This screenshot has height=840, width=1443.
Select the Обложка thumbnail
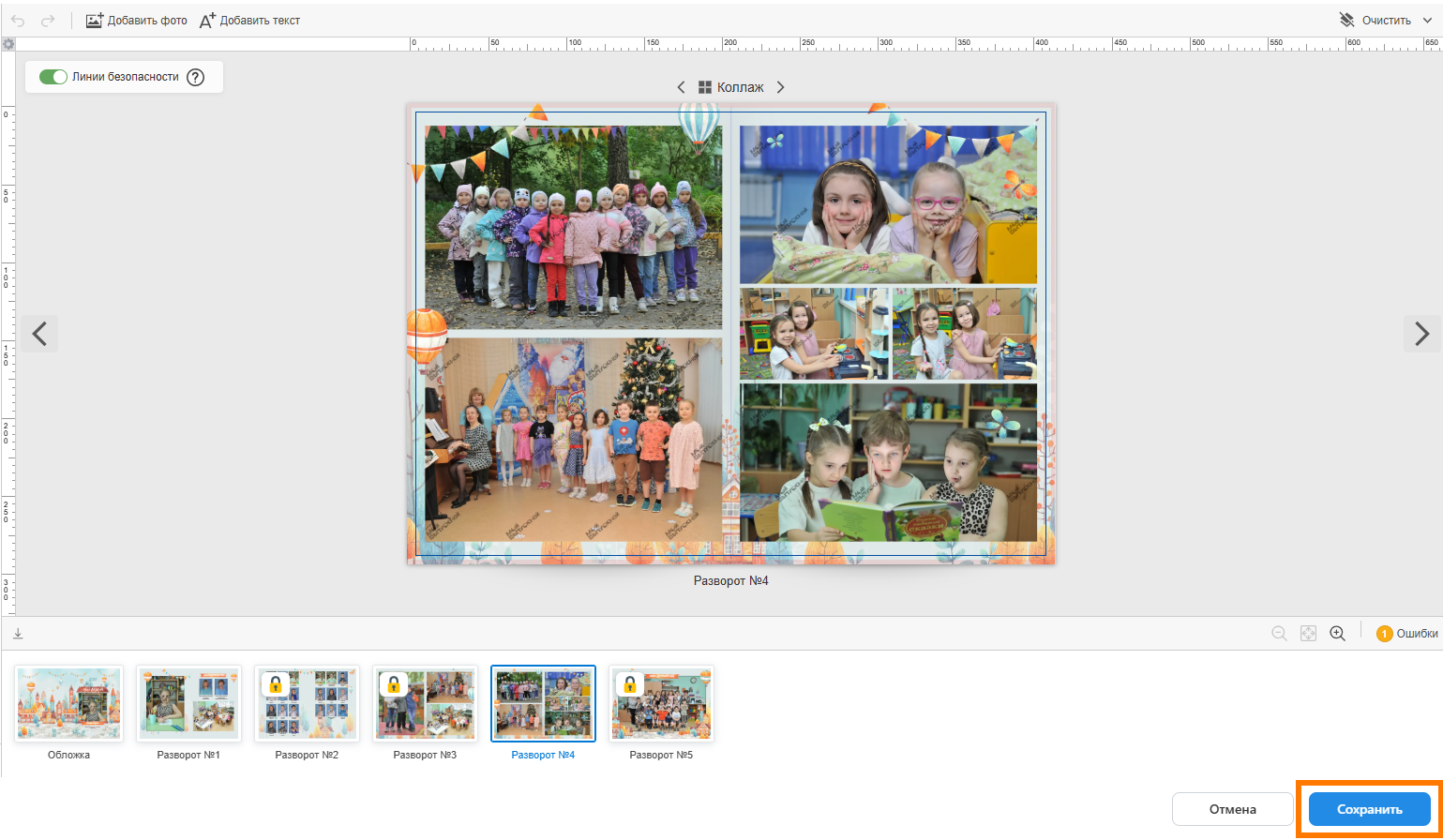coord(69,703)
